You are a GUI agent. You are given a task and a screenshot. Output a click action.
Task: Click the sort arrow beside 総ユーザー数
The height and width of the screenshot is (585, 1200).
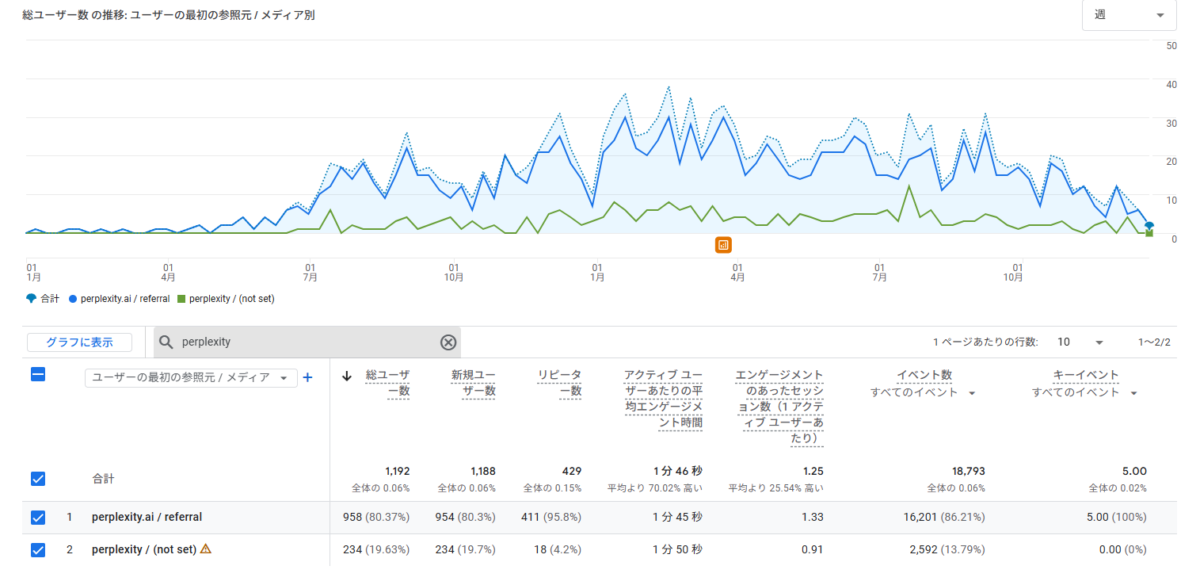coord(347,377)
